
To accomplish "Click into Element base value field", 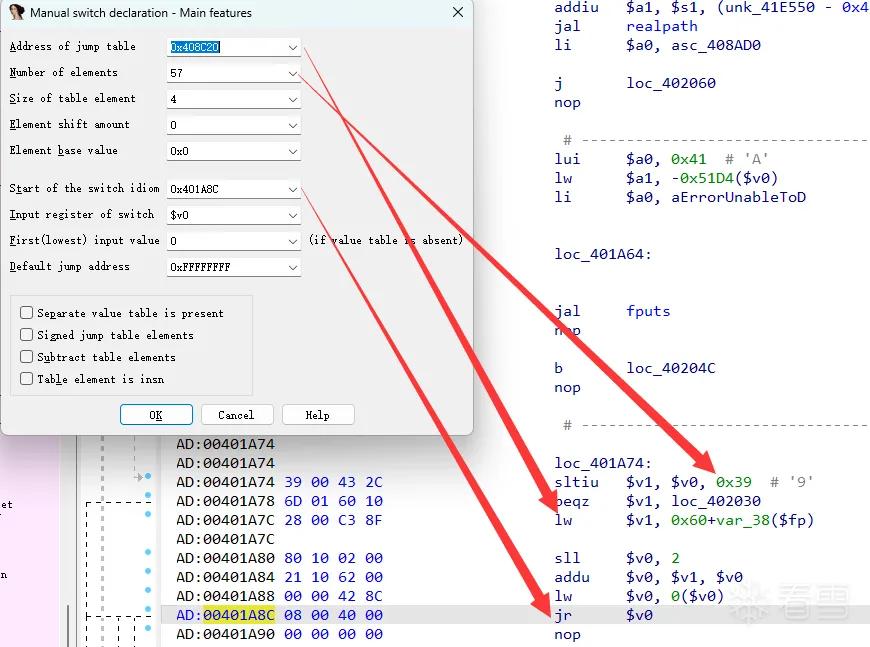I will (x=226, y=151).
